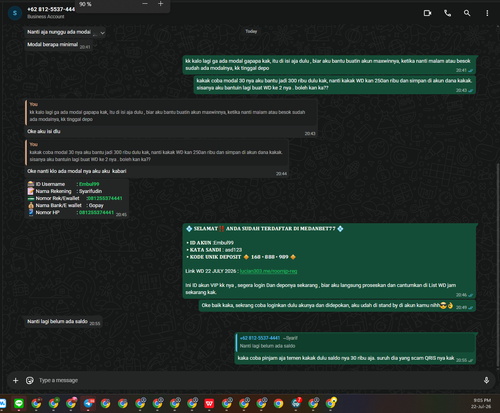Open the three-dot chat menu
Screen dimensions: 500x413
[x=487, y=13]
